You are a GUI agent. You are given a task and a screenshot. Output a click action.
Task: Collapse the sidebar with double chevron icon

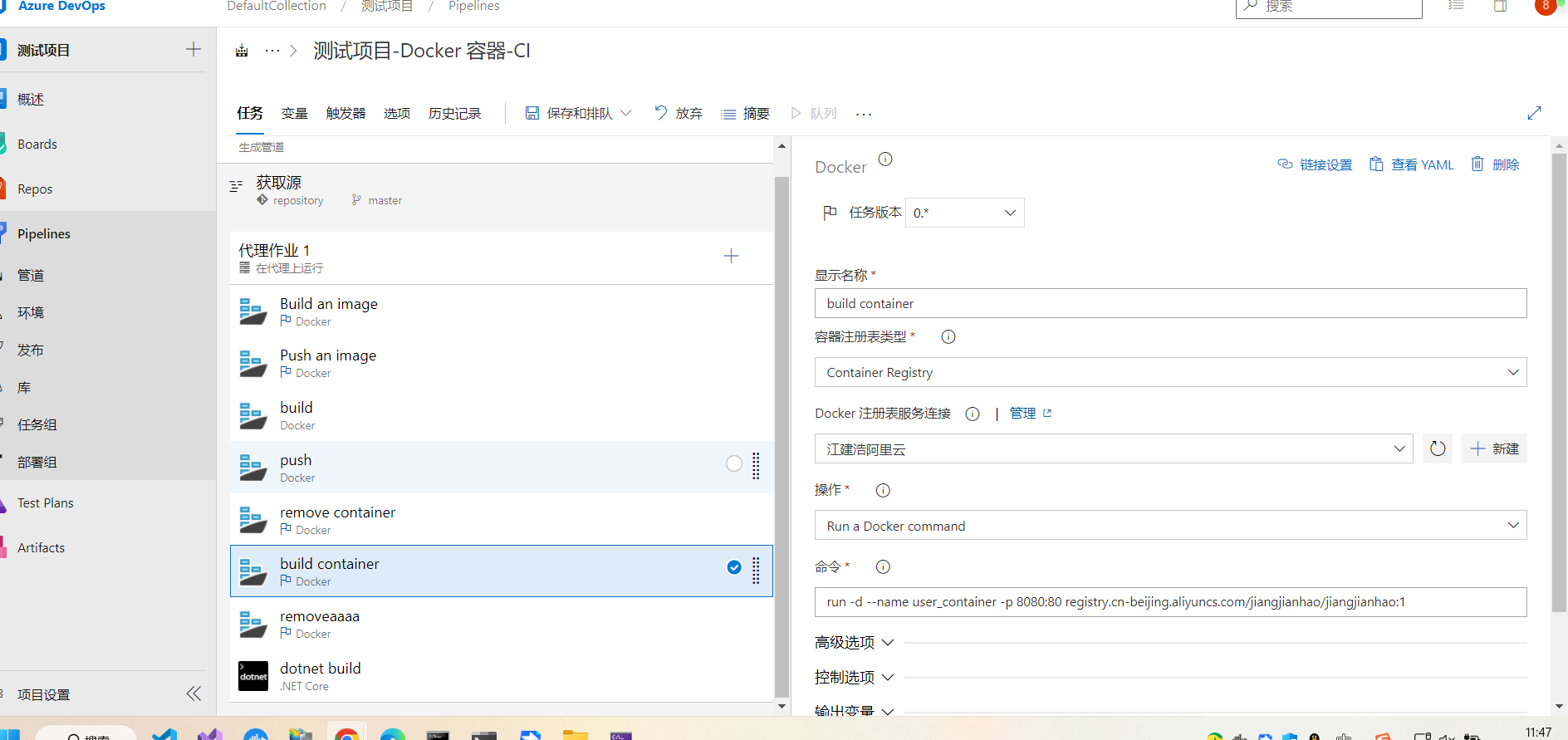point(194,693)
